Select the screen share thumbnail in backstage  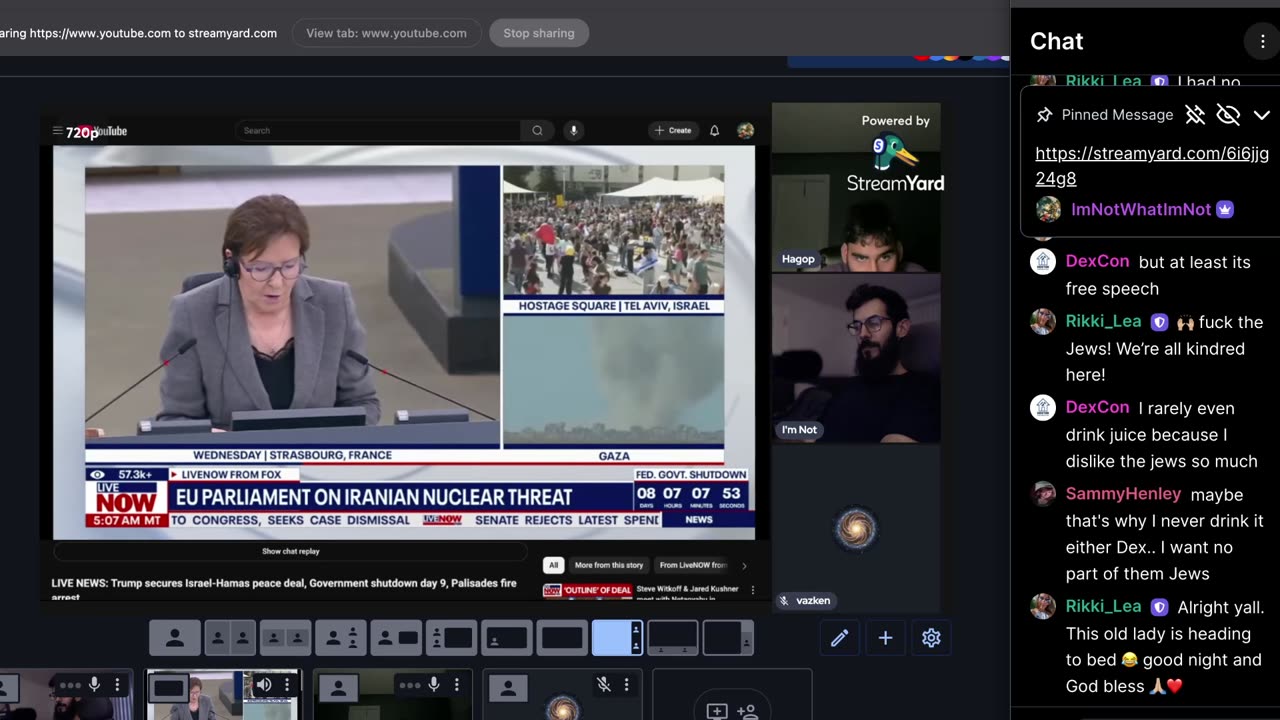click(223, 695)
